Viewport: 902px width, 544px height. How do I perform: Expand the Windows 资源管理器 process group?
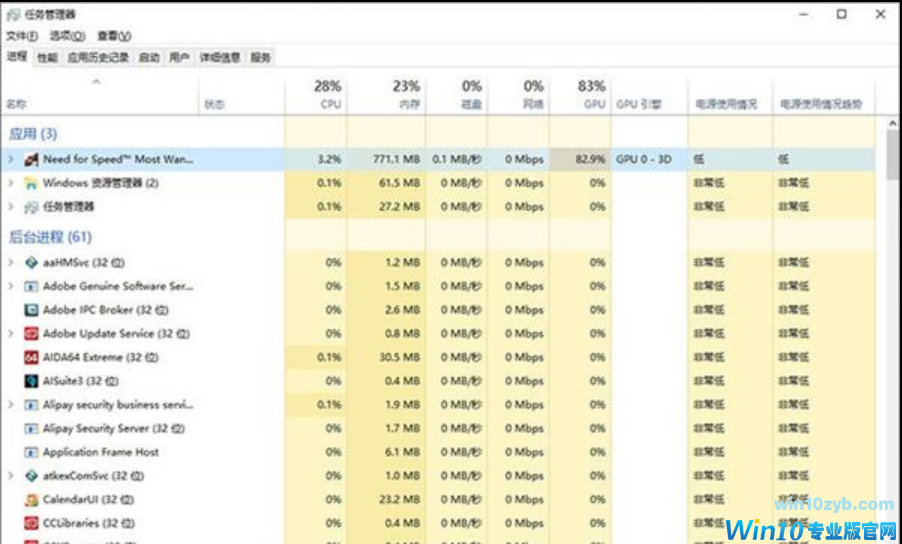click(10, 183)
